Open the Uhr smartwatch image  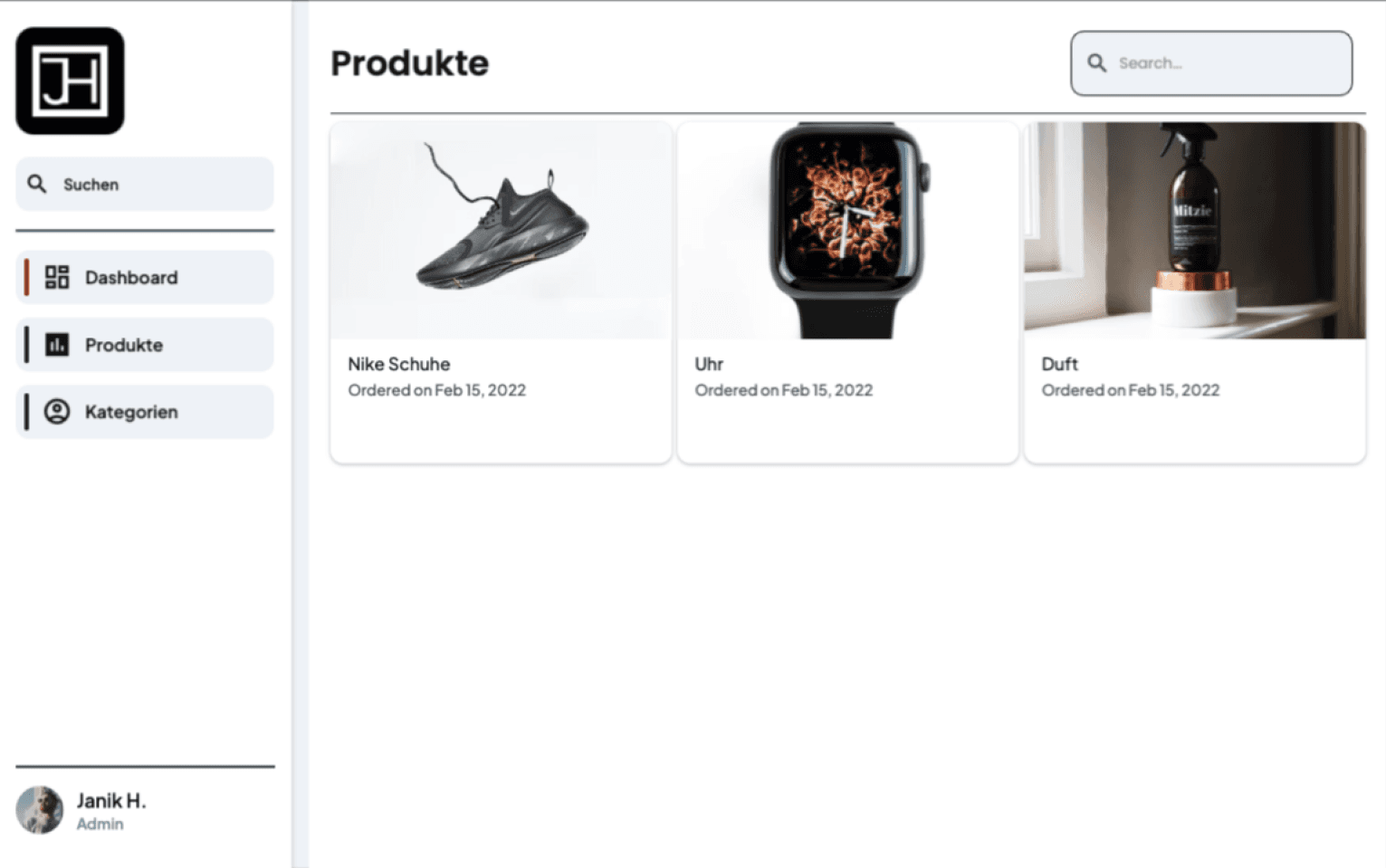click(847, 231)
